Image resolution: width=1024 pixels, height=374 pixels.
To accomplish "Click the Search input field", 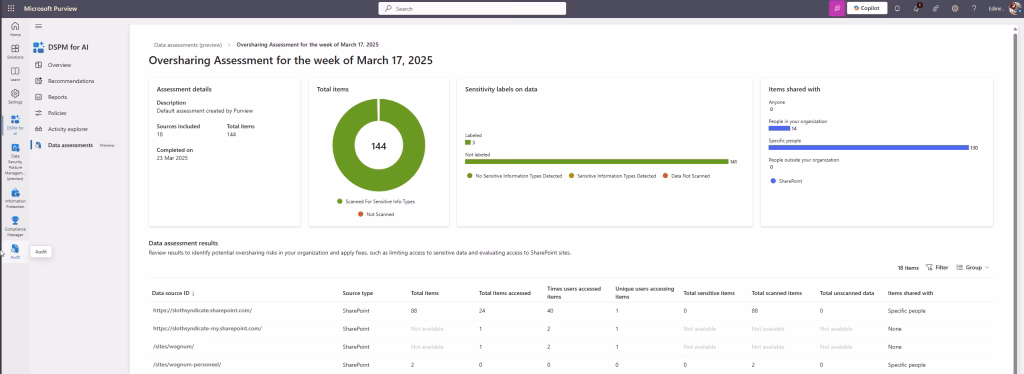I will pyautogui.click(x=472, y=8).
